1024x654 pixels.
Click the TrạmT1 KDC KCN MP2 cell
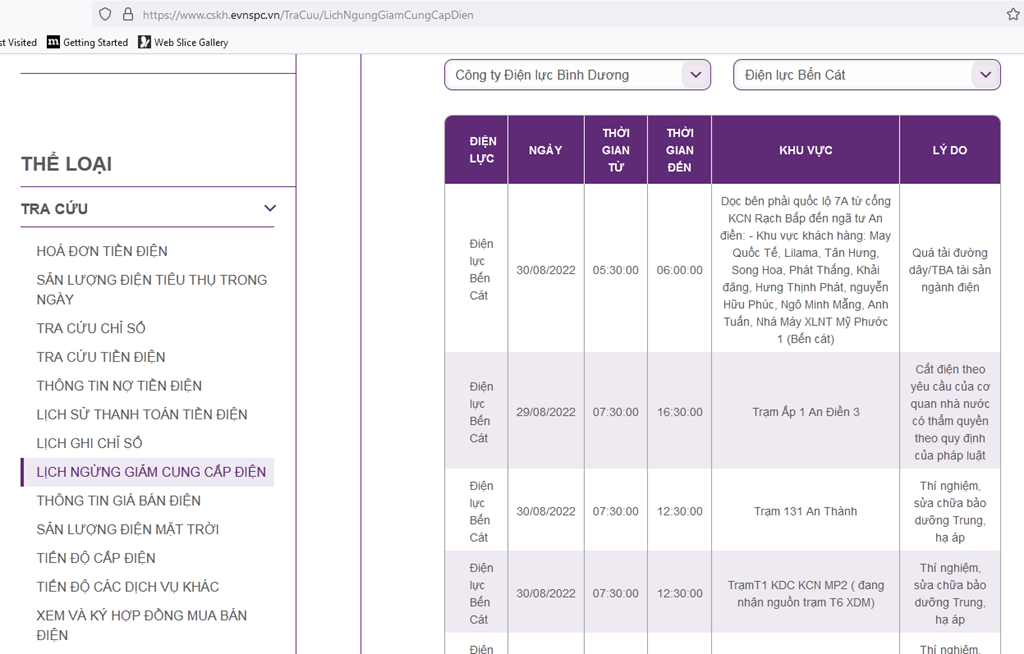click(806, 594)
